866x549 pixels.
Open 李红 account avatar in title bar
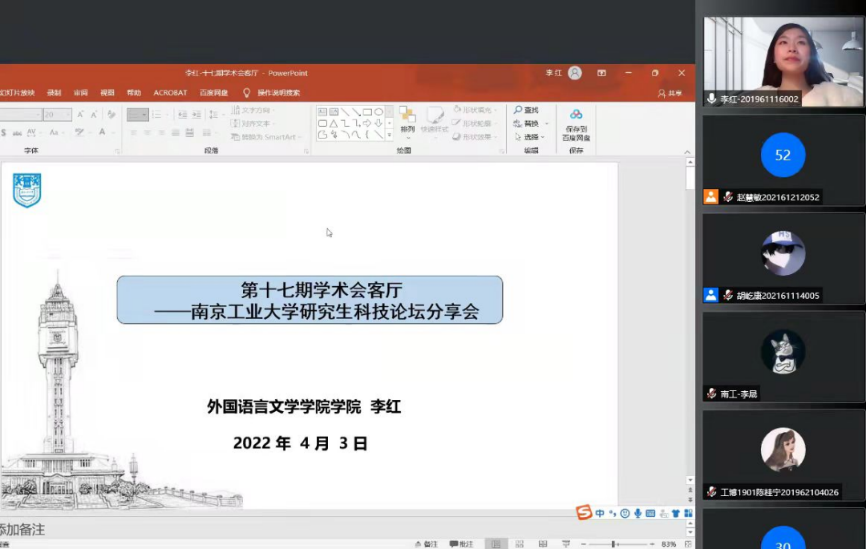(x=574, y=73)
